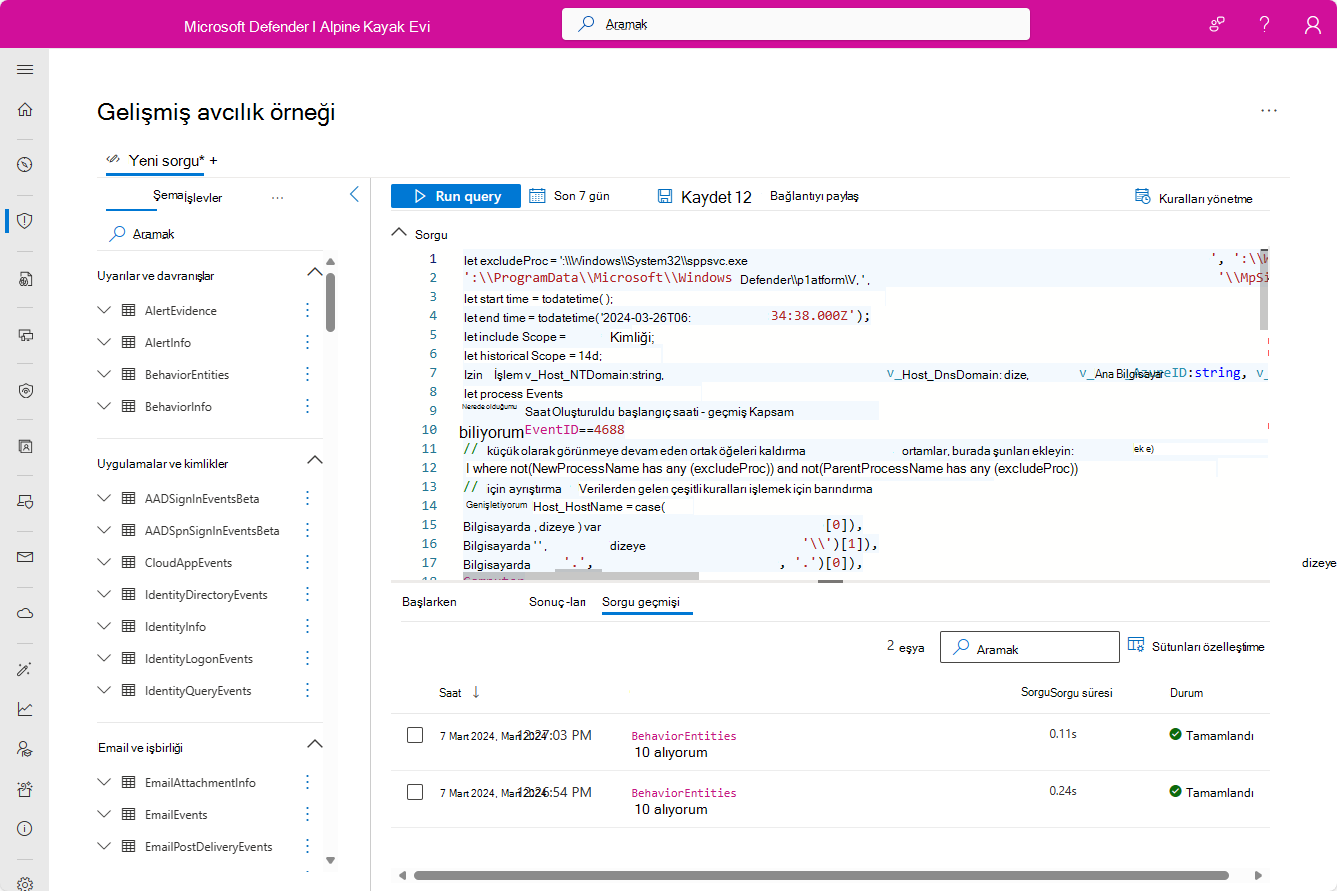Click the EmailPostDeliveryEvents table name

coord(208,847)
